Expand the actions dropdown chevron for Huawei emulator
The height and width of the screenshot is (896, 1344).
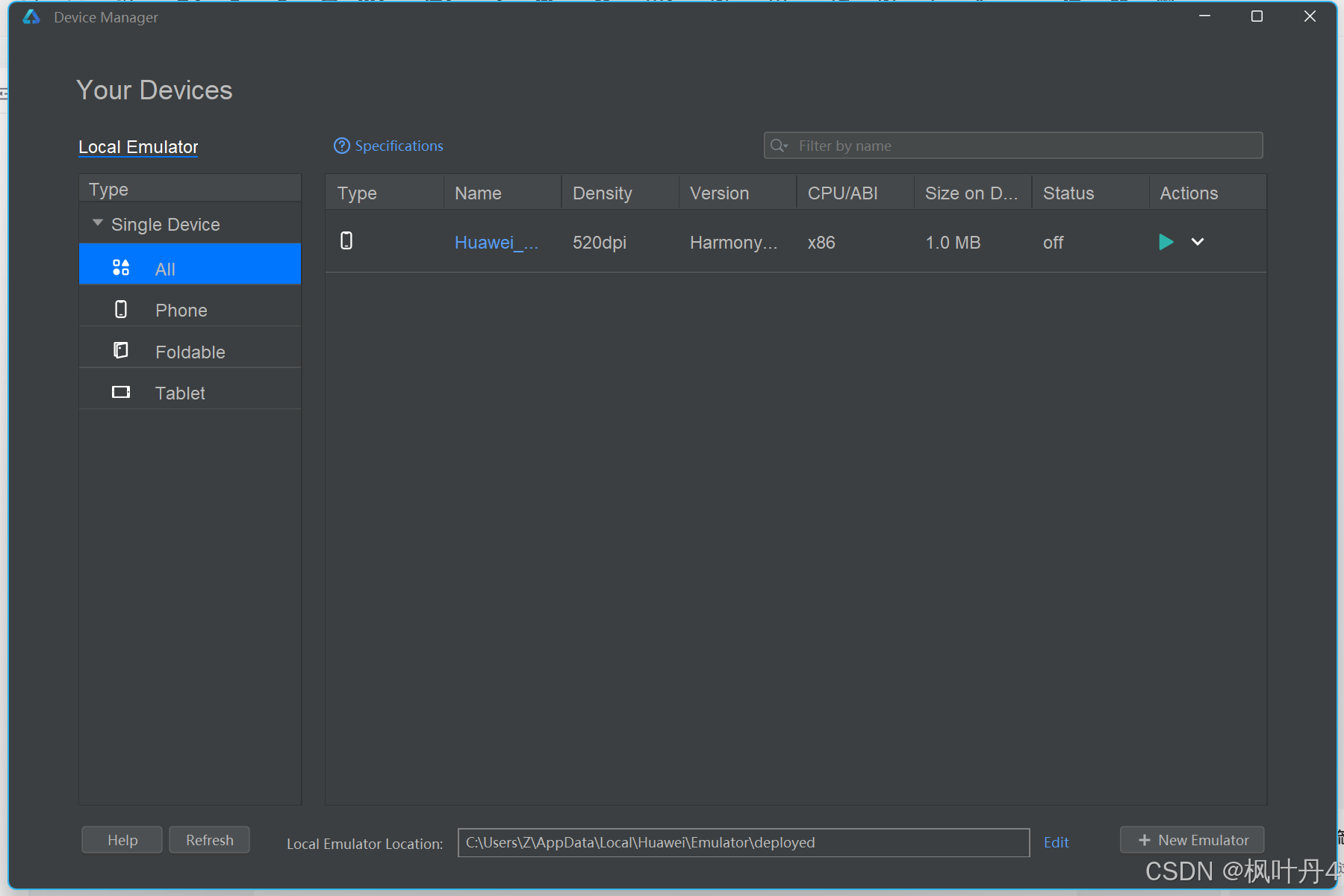1197,242
